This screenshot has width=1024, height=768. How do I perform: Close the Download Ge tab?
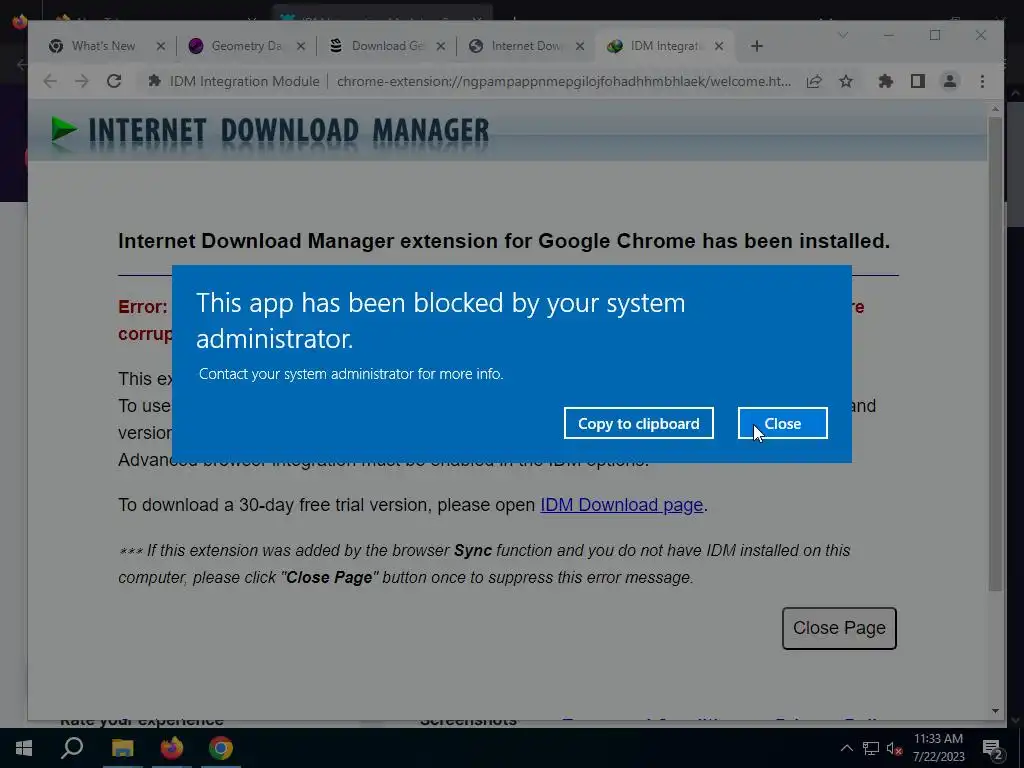(x=441, y=46)
